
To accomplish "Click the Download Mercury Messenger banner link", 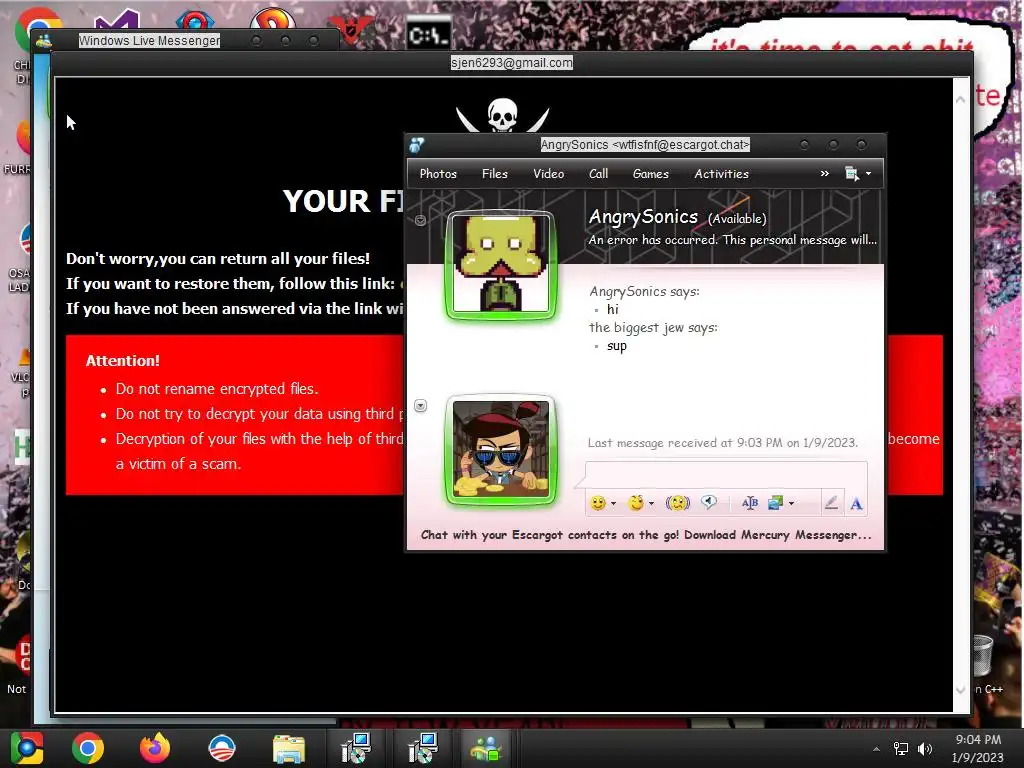I will coord(646,535).
